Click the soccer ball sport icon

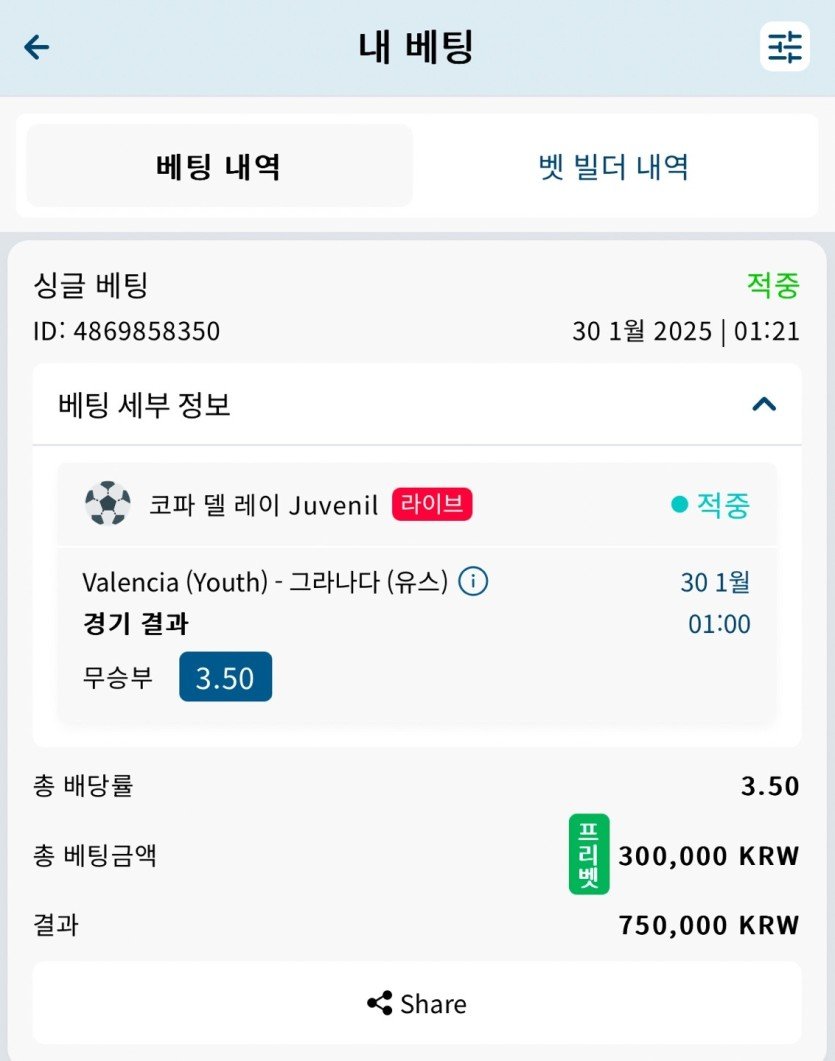pos(108,504)
